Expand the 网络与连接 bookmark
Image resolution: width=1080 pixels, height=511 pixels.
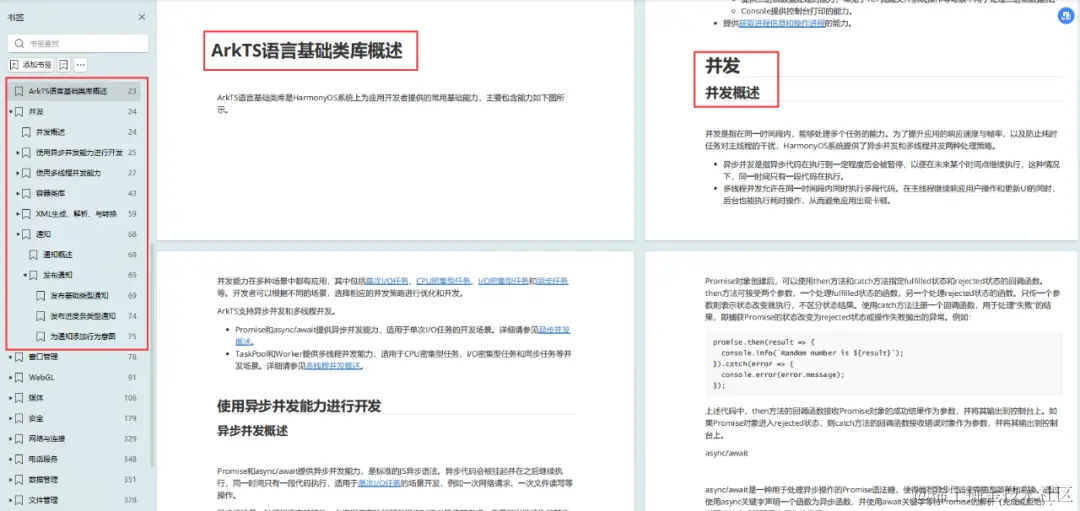[x=10, y=439]
